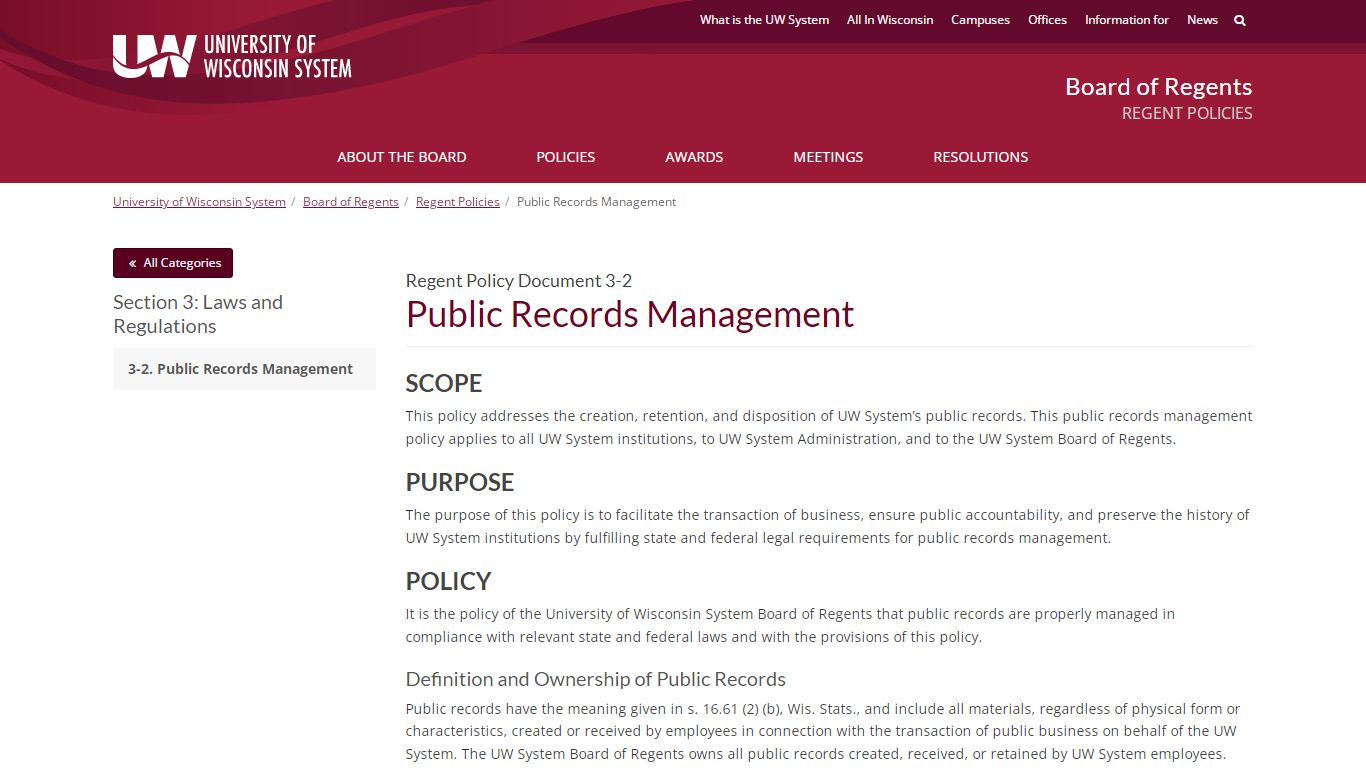Click the Public Records Management page title
Image resolution: width=1366 pixels, height=768 pixels.
click(x=630, y=314)
